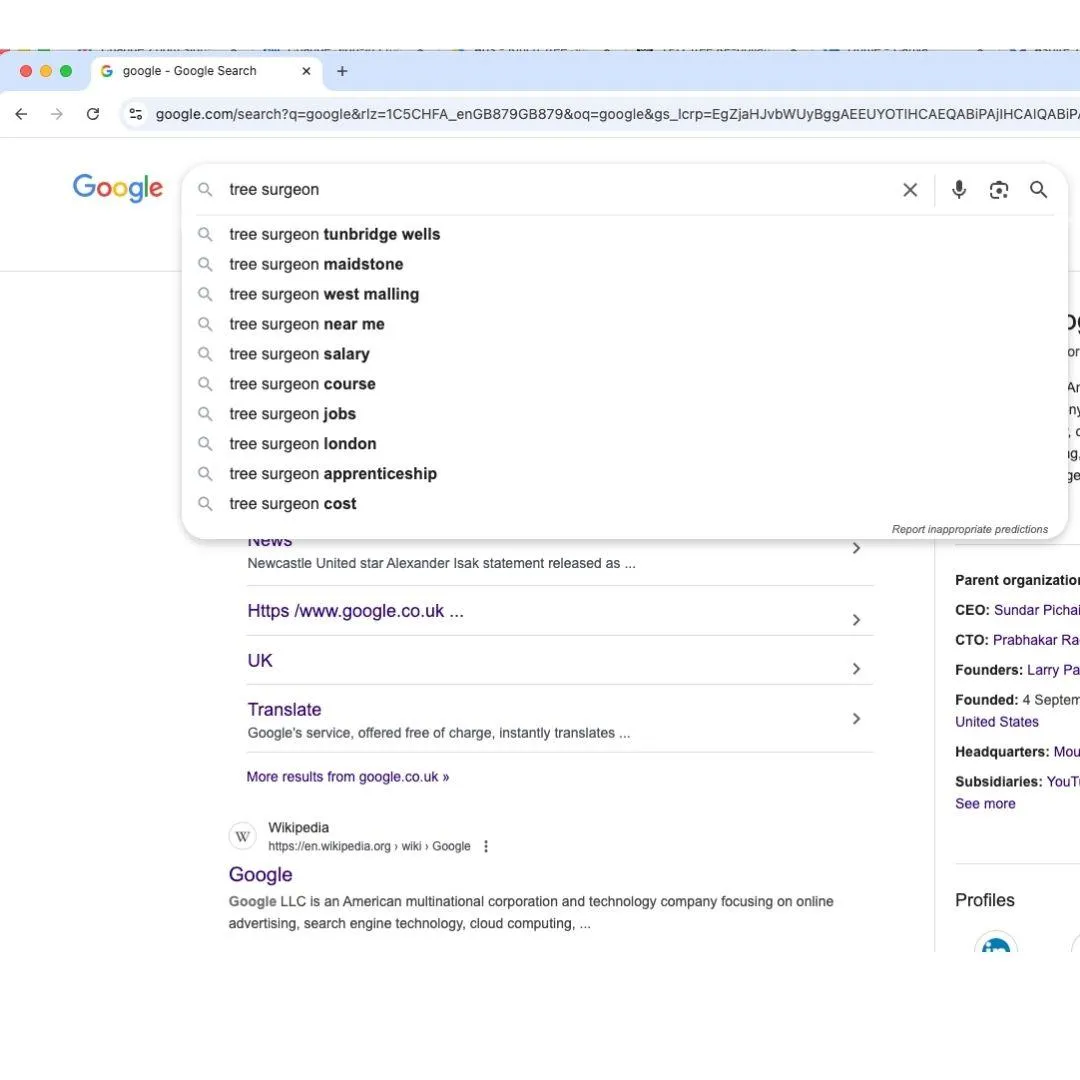Go forward to the next page
Screen dimensions: 1080x1080
pyautogui.click(x=57, y=114)
